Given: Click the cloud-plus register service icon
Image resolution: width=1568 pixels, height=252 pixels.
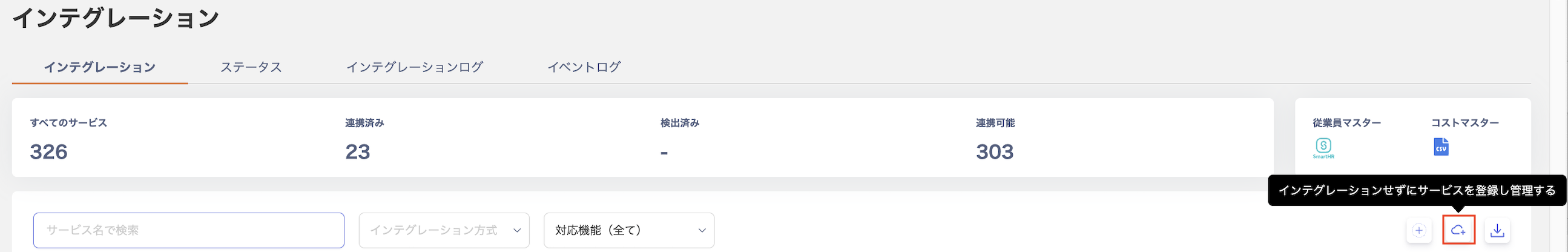Looking at the screenshot, I should [x=1458, y=230].
